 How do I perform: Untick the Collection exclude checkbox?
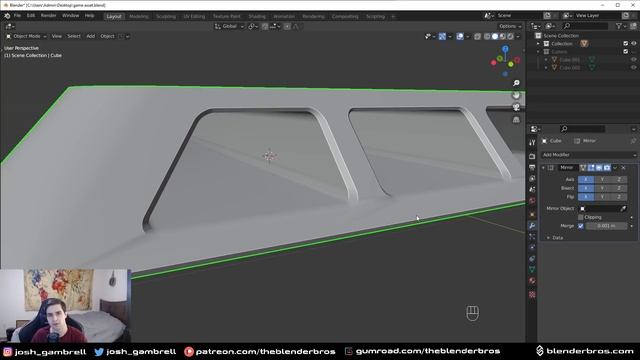626,44
